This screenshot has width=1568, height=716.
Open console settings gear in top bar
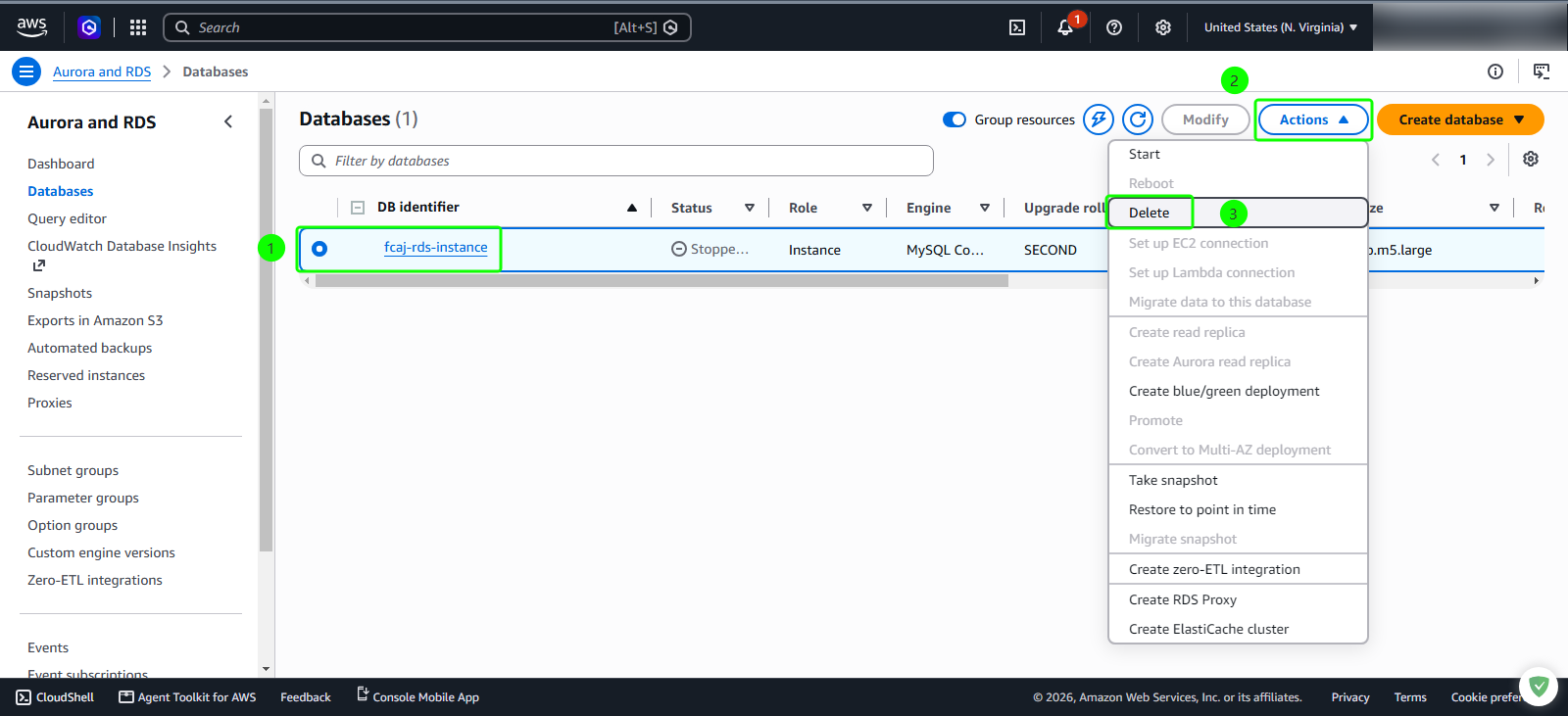[x=1163, y=27]
